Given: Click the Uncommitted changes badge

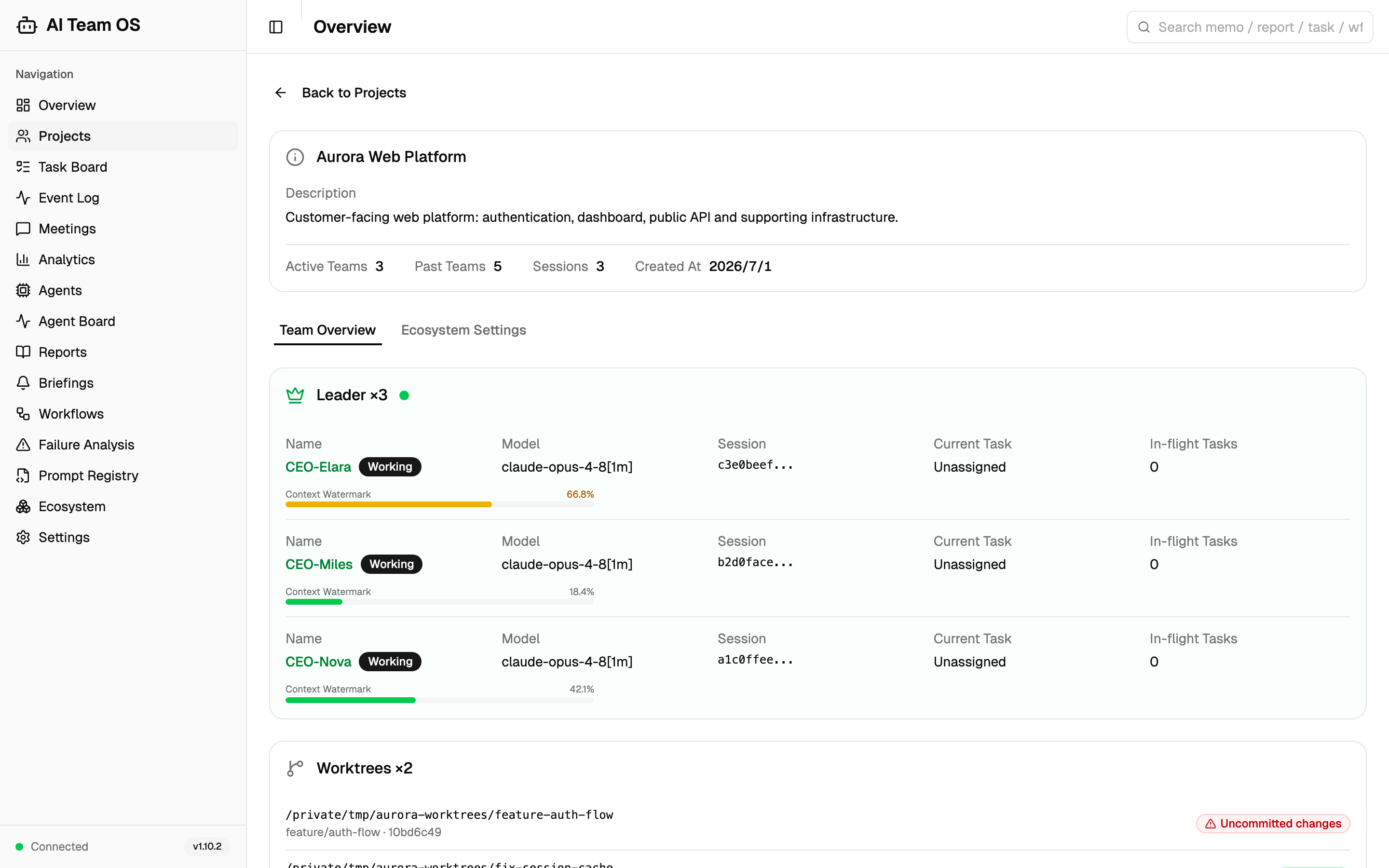Looking at the screenshot, I should 1273,823.
